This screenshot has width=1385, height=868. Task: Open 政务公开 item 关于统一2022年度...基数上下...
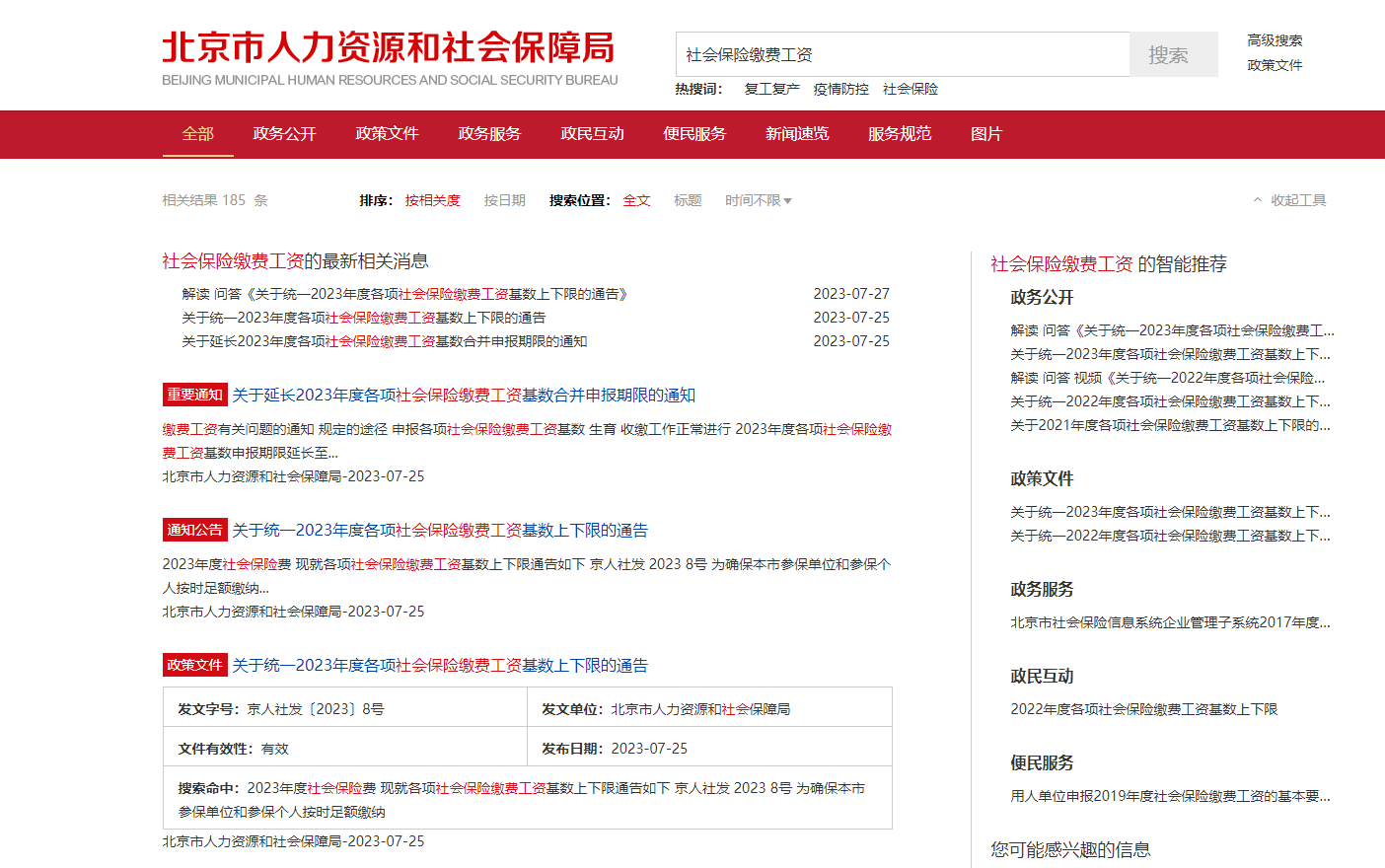(1170, 401)
